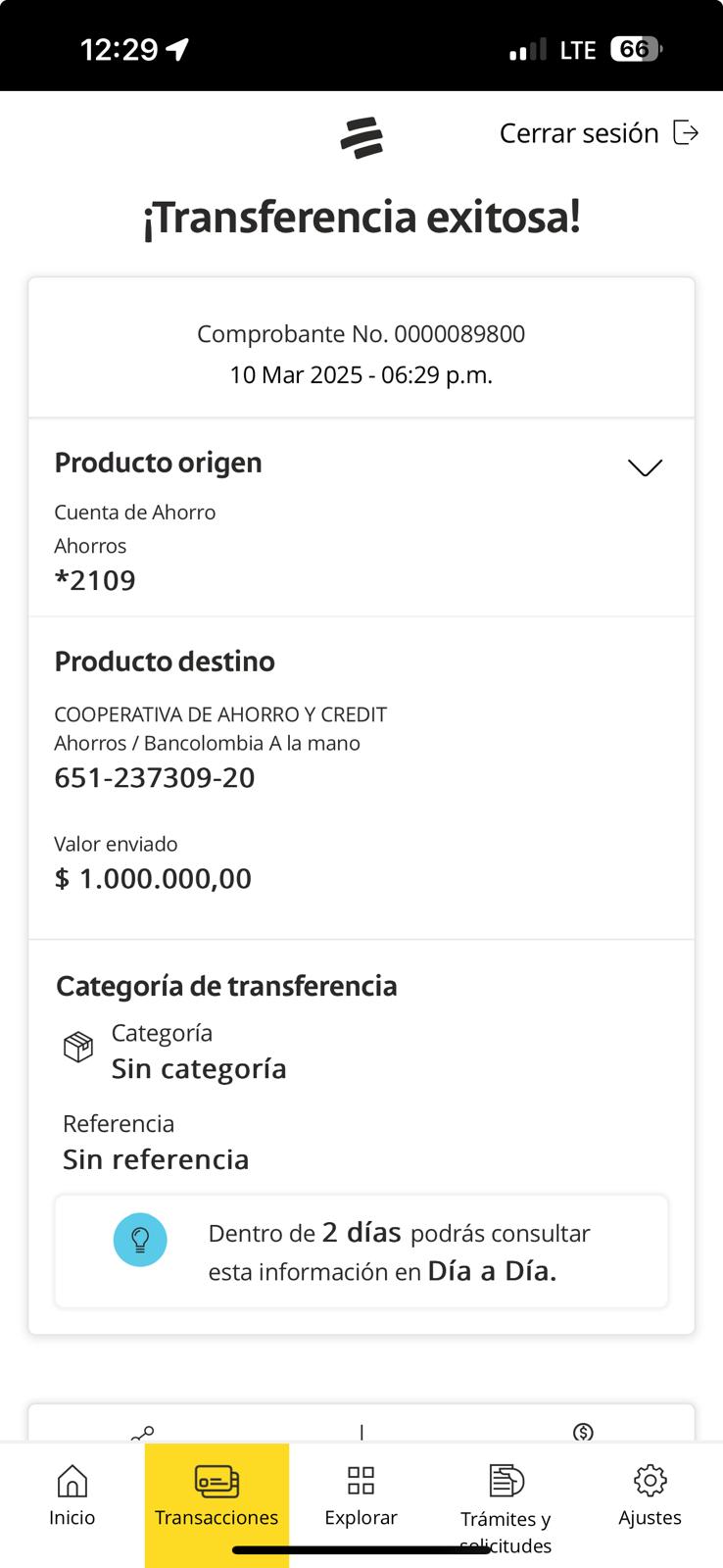Tap the Sin referencia text
The width and height of the screenshot is (723, 1568).
156,1159
